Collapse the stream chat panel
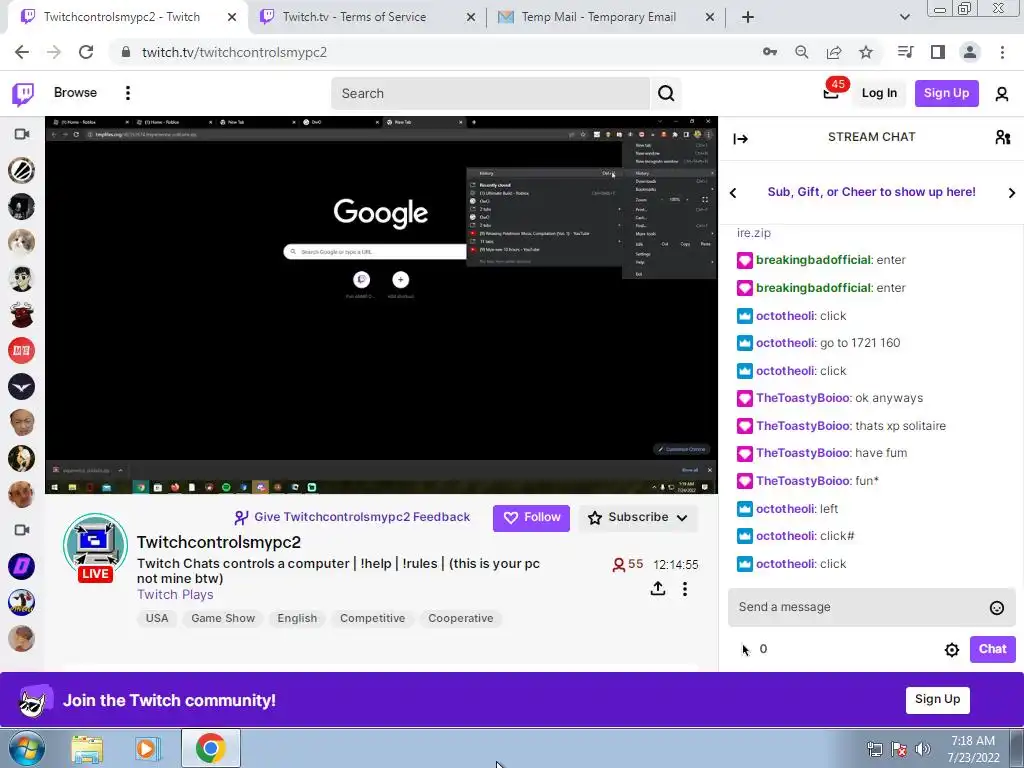Screen dimensions: 1024x768 tap(741, 138)
